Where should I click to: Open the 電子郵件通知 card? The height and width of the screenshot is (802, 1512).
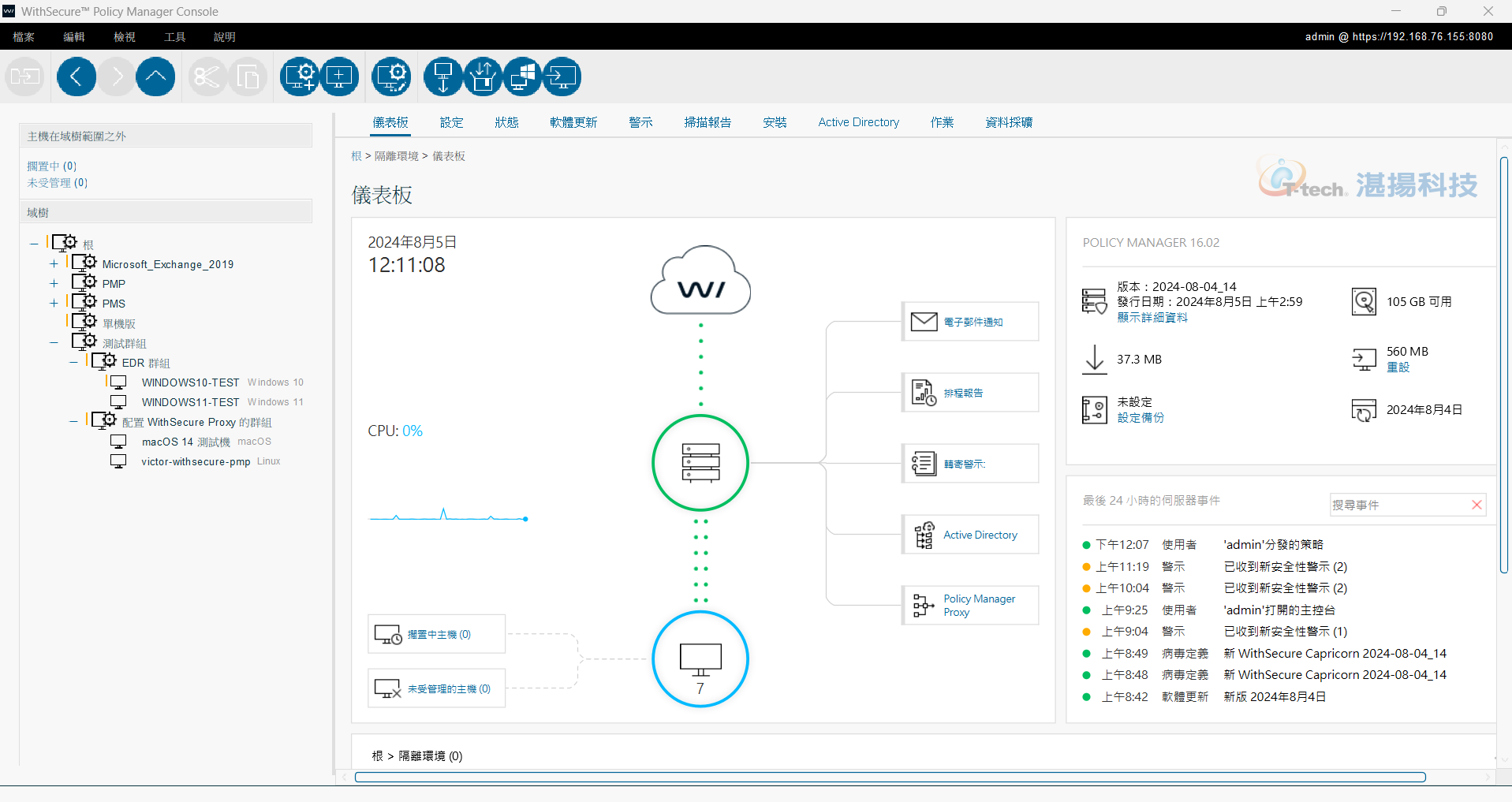coord(970,322)
